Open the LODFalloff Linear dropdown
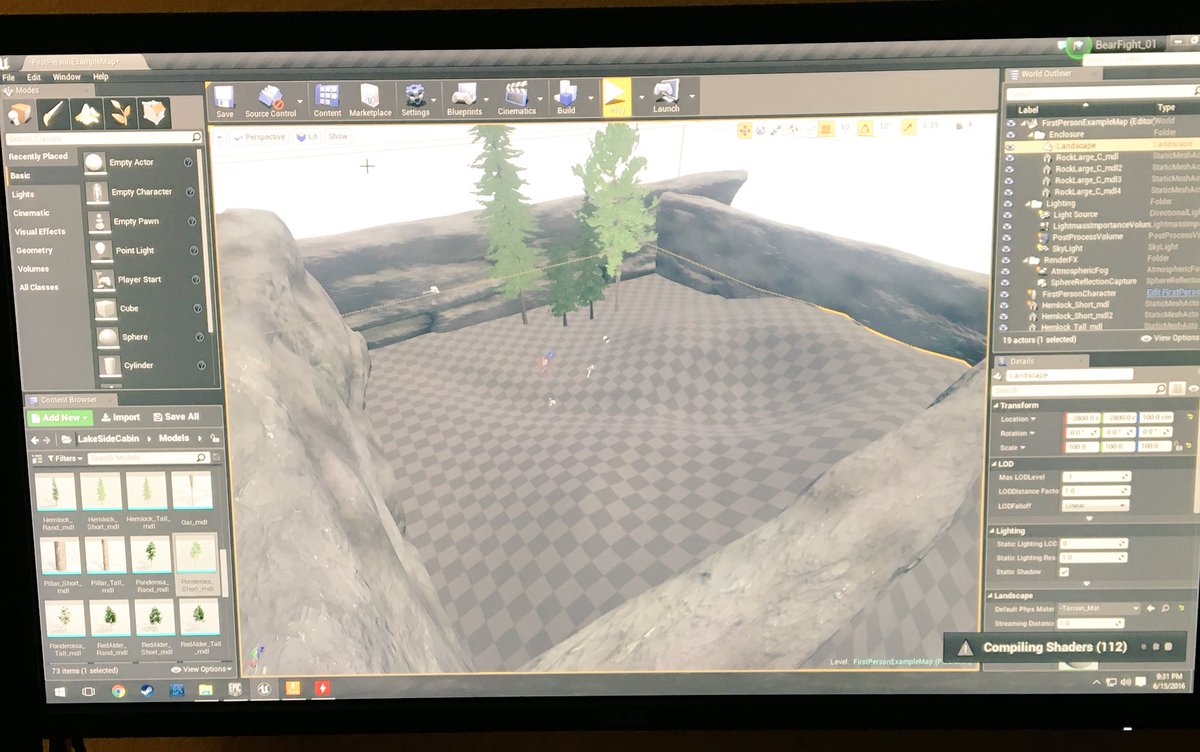This screenshot has width=1200, height=752. 1095,506
